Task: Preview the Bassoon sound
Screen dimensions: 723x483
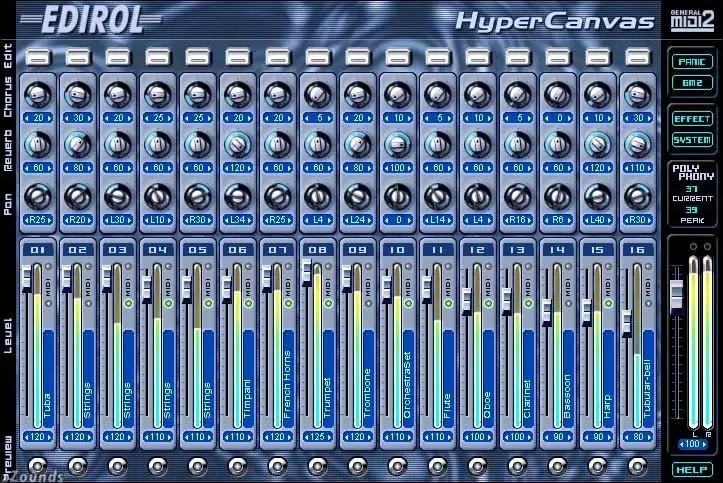Action: 558,466
